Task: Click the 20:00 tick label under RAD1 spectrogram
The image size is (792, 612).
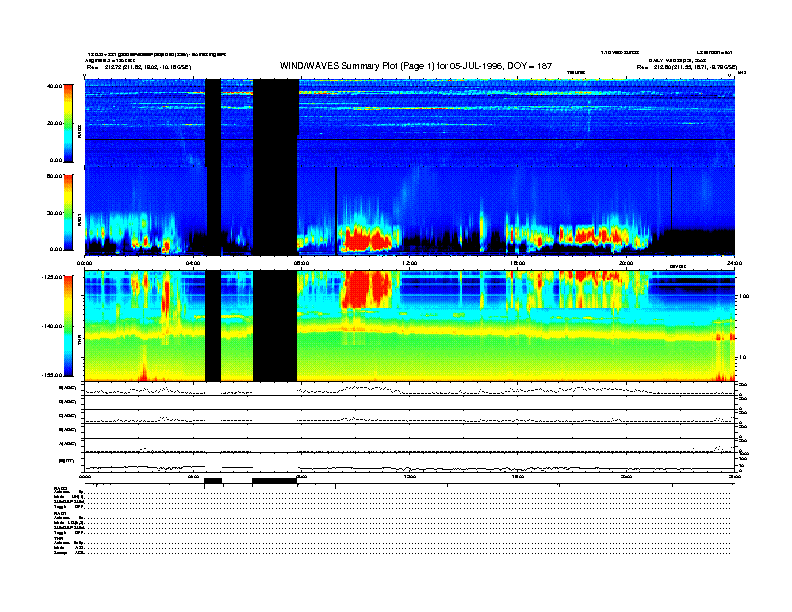Action: click(626, 263)
